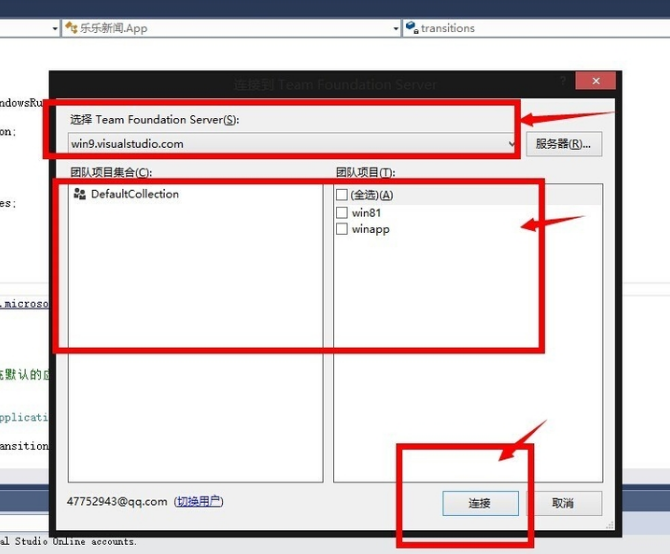Tick the winapp project checkbox

point(341,229)
